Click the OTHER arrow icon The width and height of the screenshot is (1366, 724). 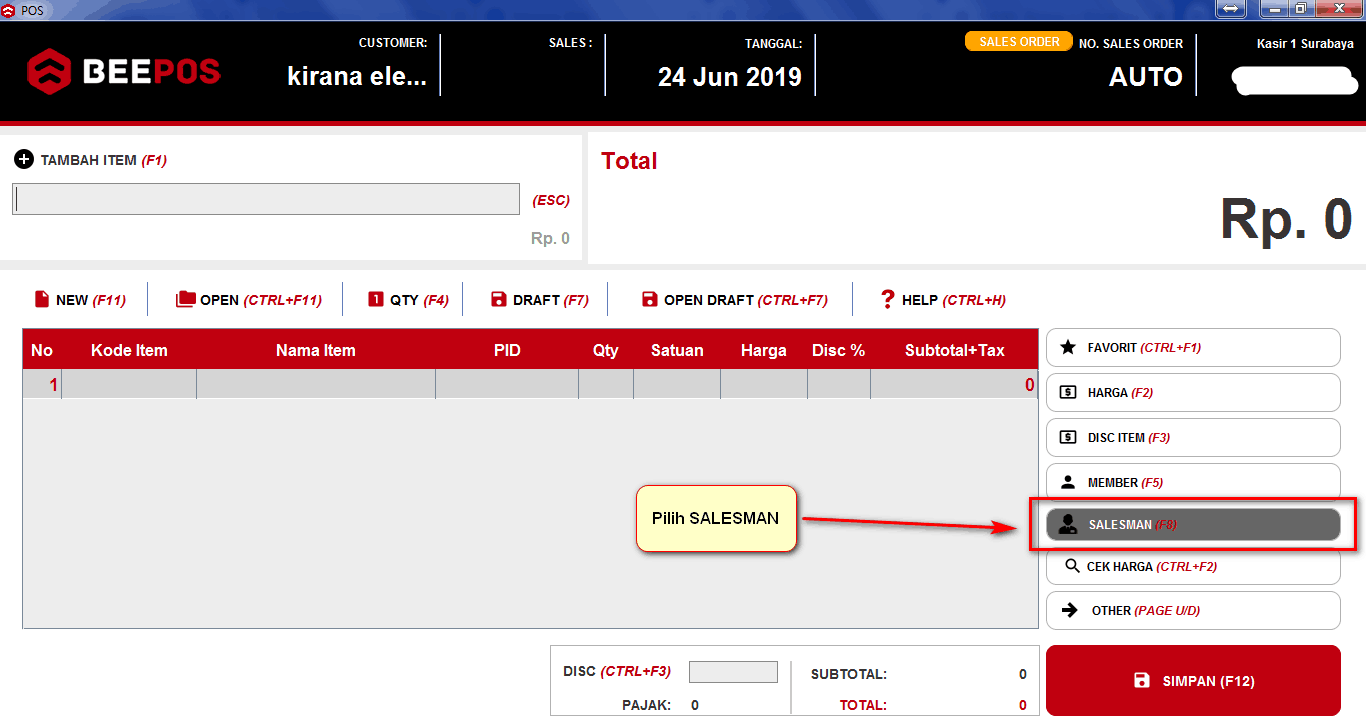point(1070,610)
